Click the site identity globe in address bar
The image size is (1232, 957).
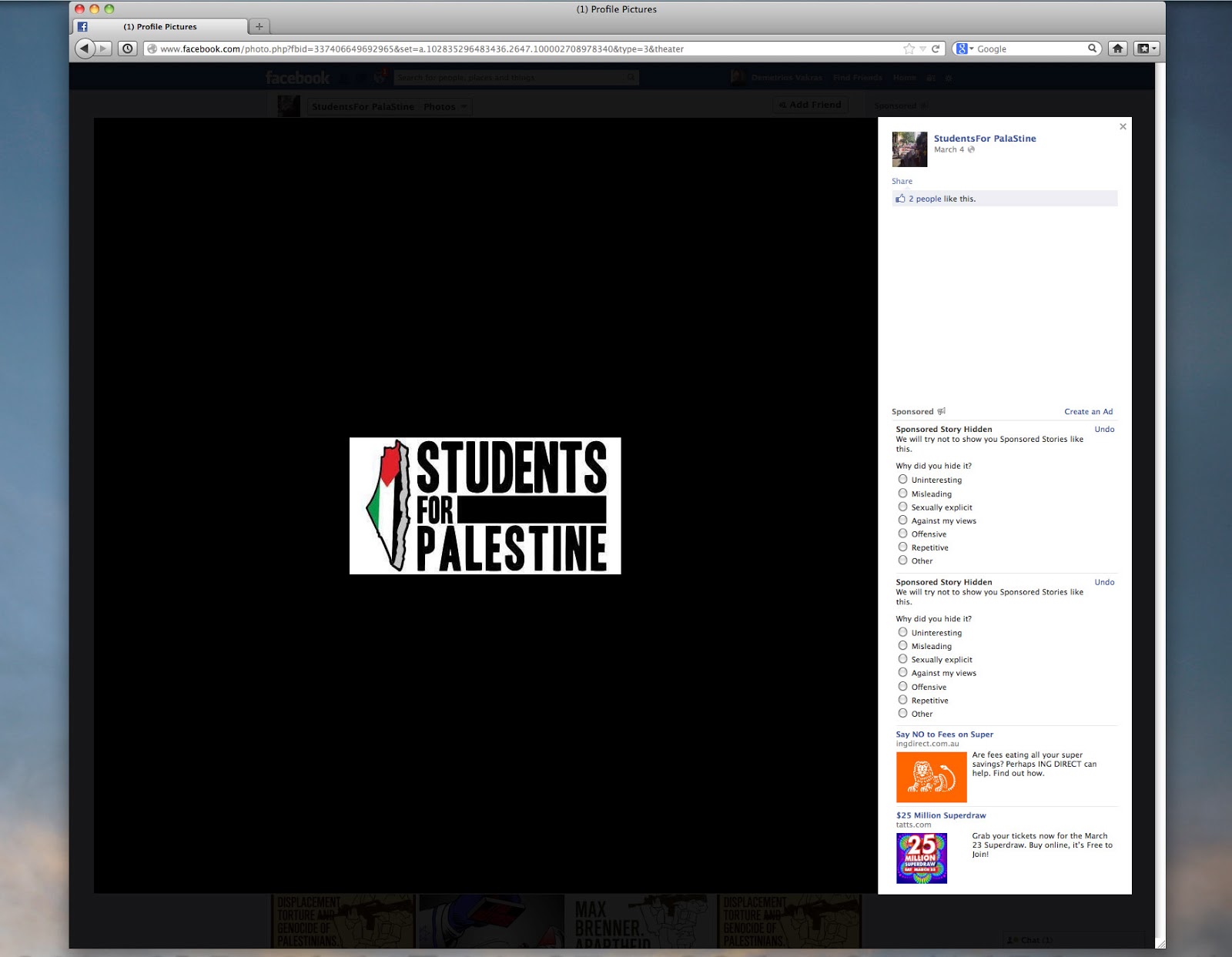coord(152,49)
